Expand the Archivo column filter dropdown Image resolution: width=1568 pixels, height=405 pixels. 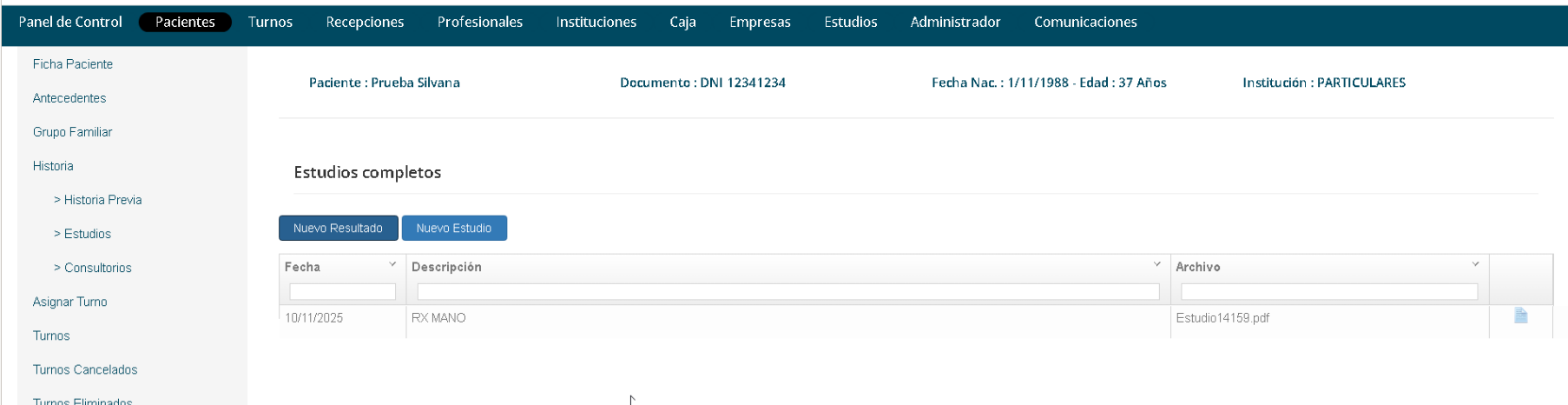1475,264
